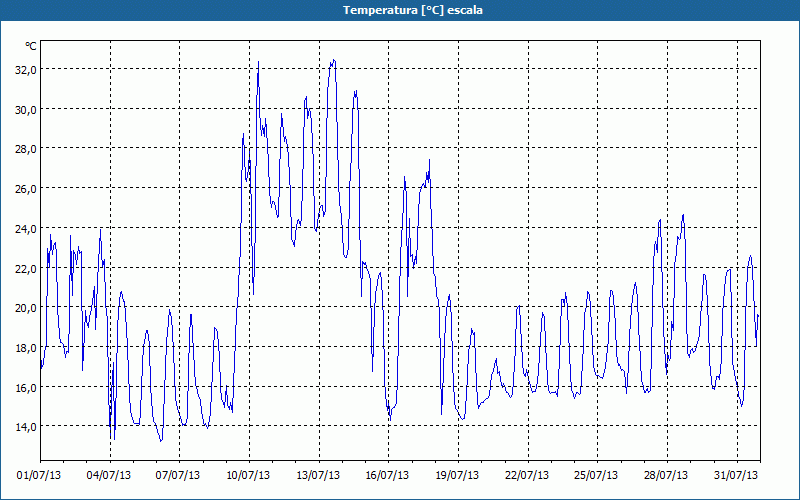
Task: Select the 20,0 y-axis label
Action: (26, 308)
